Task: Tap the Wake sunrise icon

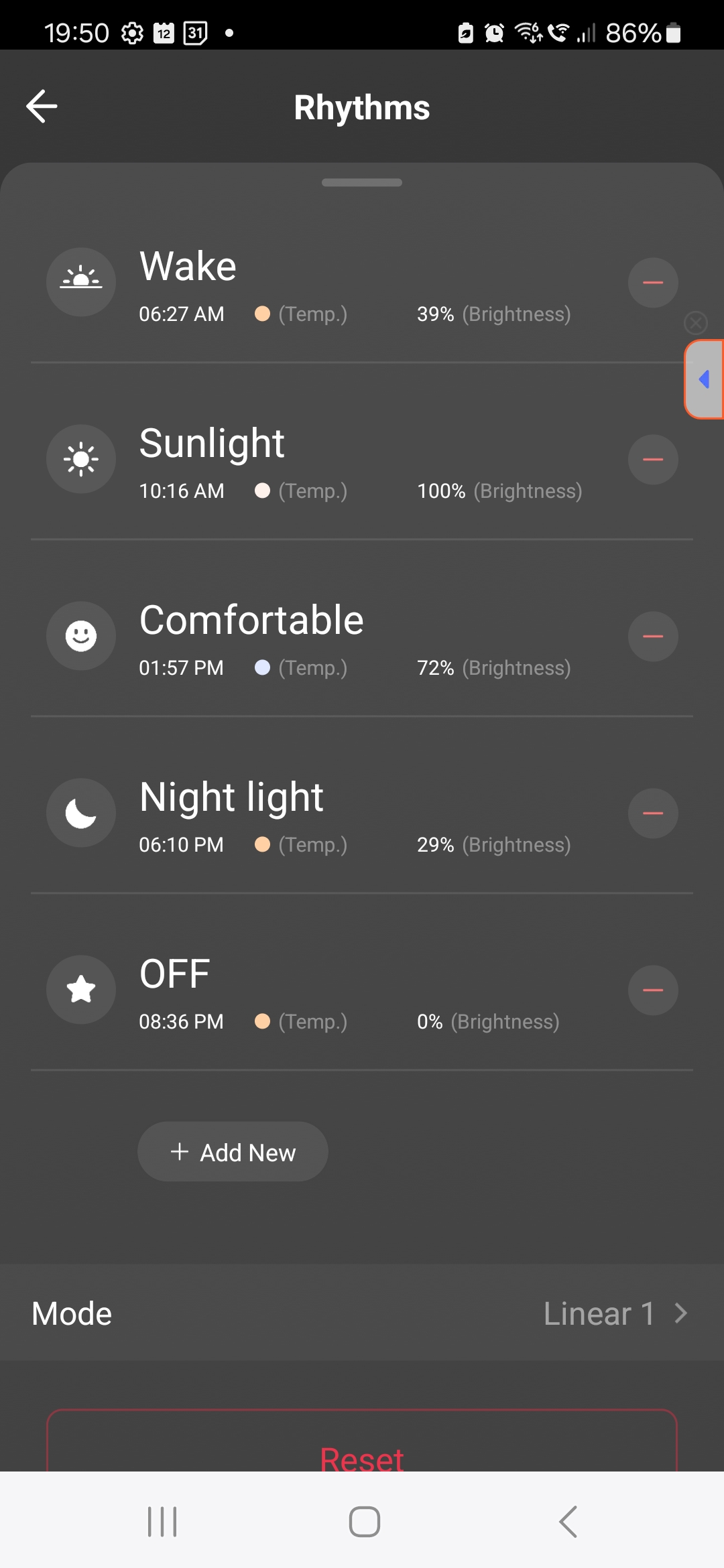Action: [81, 282]
